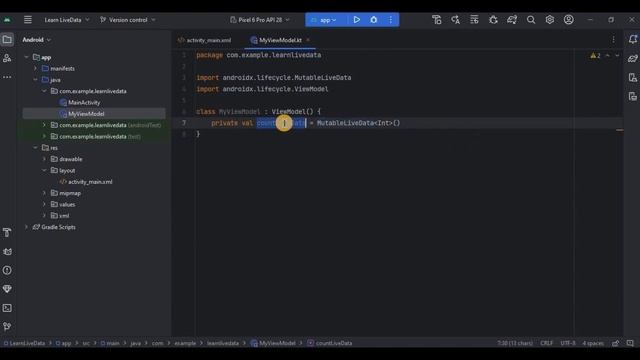The height and width of the screenshot is (360, 640).
Task: Click the warnings indicator showing 2
Action: [595, 56]
